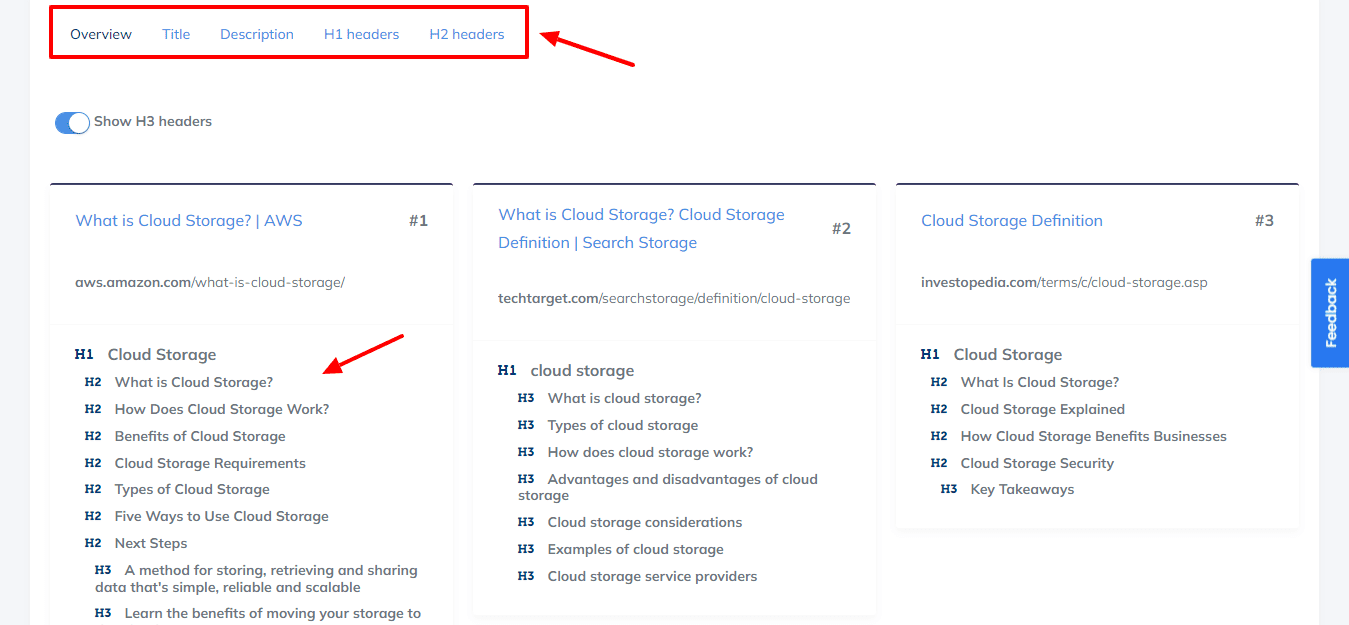
Task: Click rank number #2 on TechTarget card
Action: point(841,229)
